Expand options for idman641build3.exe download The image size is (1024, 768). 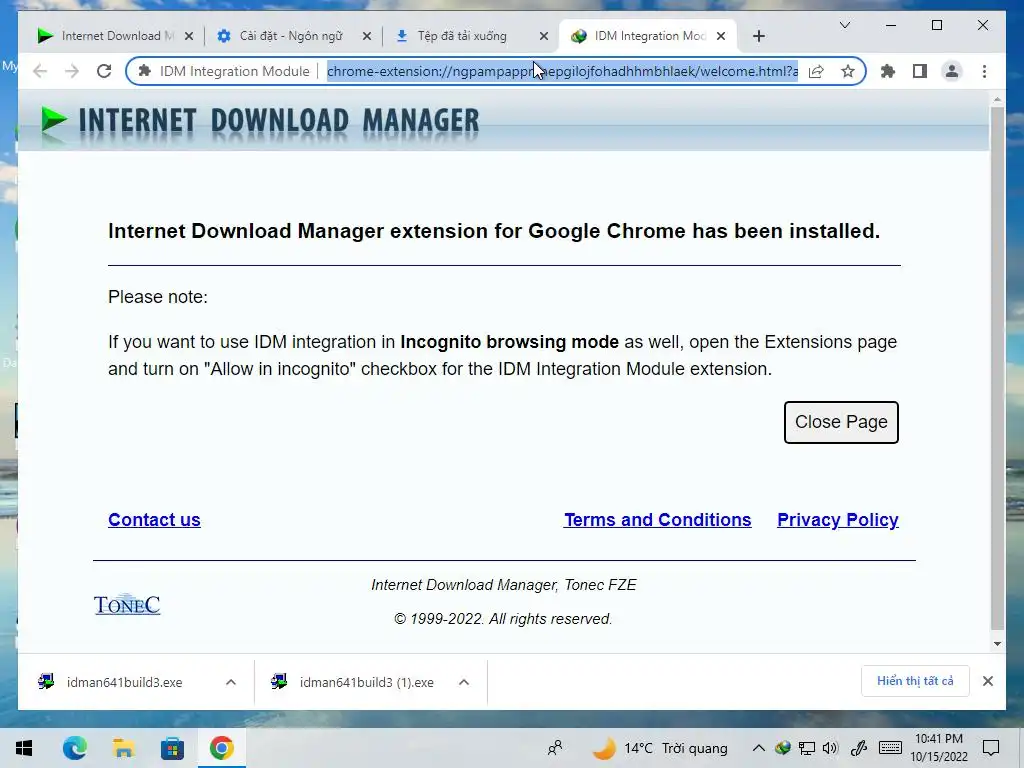click(x=231, y=682)
